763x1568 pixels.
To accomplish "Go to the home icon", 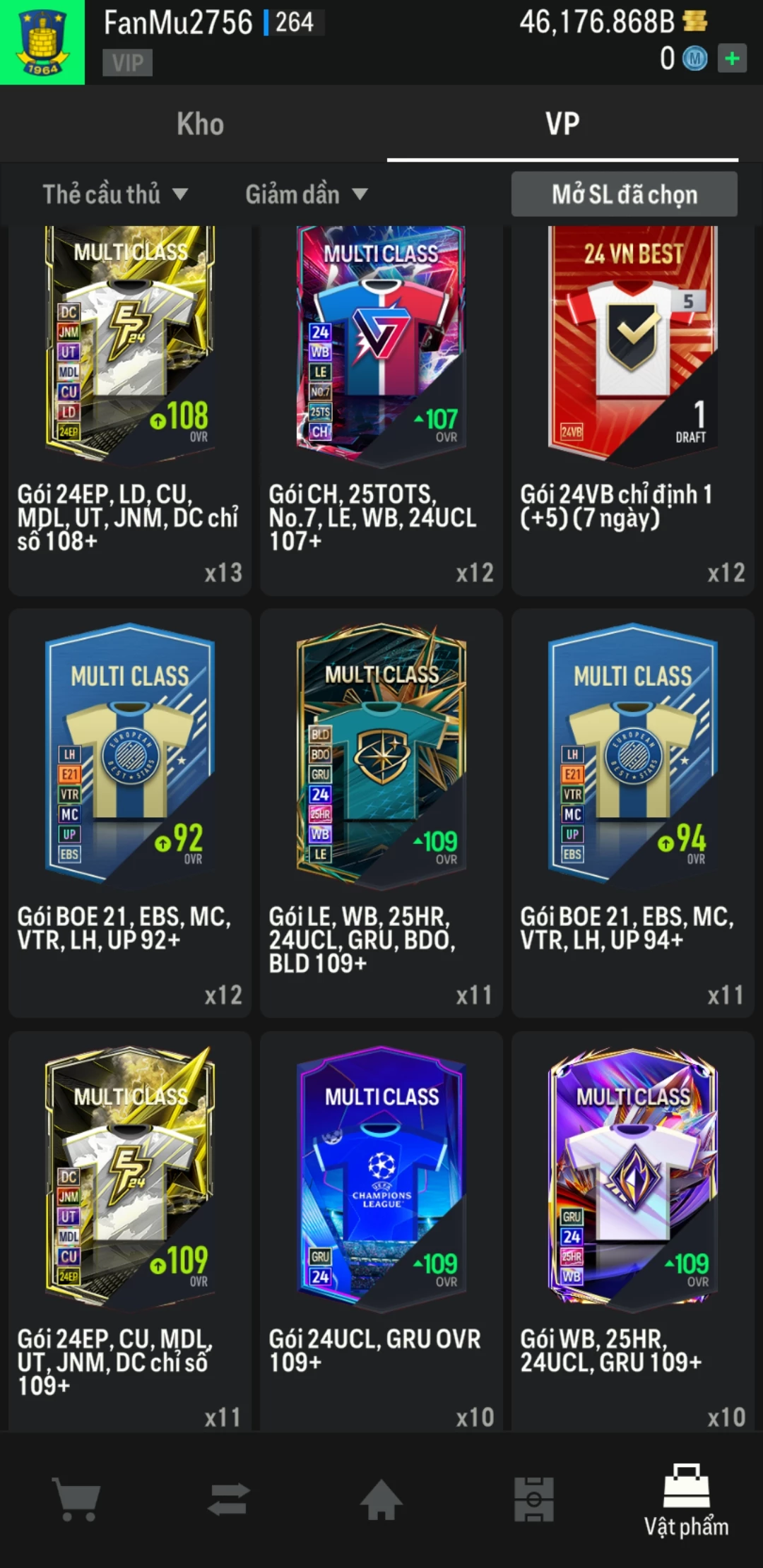I will point(381,1499).
